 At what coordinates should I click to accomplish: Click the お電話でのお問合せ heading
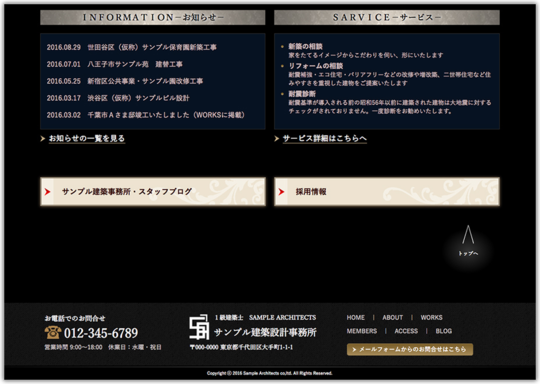click(75, 318)
